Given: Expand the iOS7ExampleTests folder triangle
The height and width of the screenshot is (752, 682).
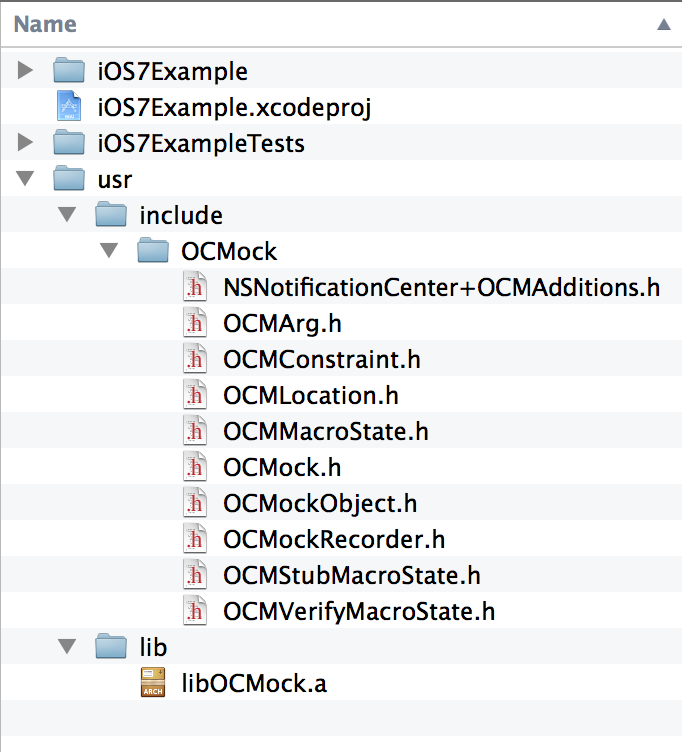Looking at the screenshot, I should click(x=25, y=142).
